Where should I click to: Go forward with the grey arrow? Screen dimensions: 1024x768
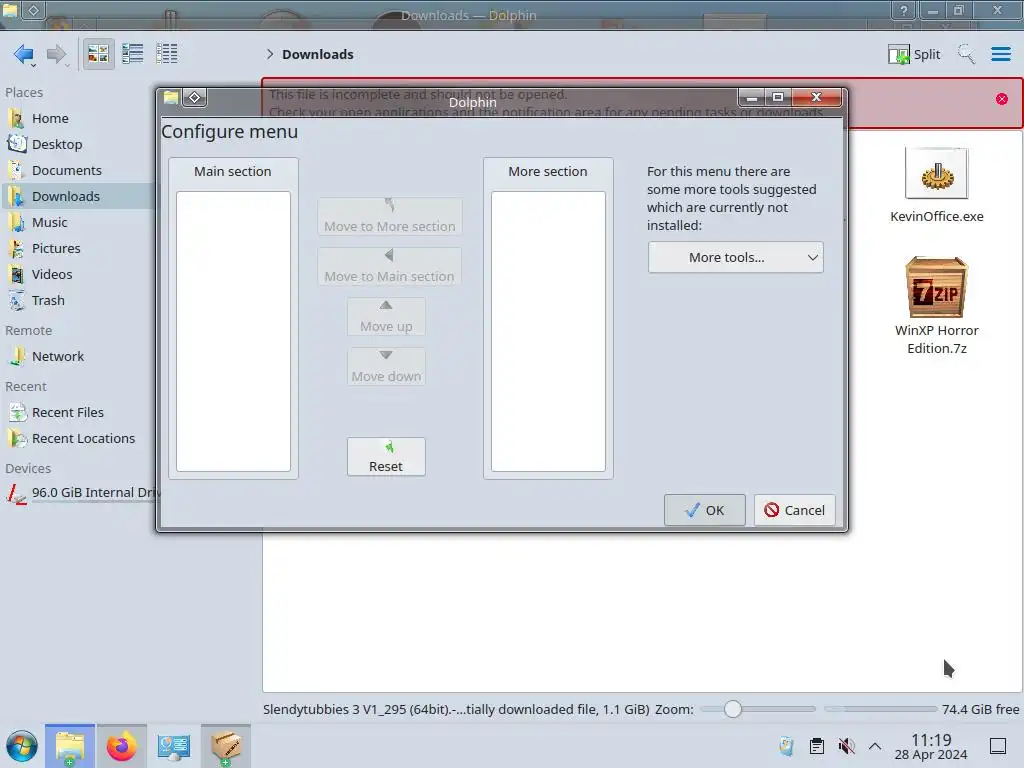57,54
